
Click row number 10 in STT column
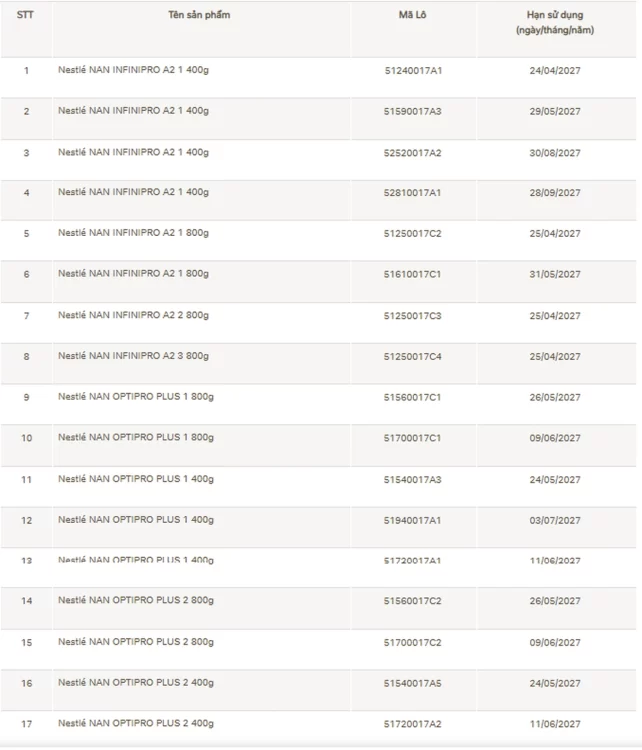pyautogui.click(x=26, y=438)
